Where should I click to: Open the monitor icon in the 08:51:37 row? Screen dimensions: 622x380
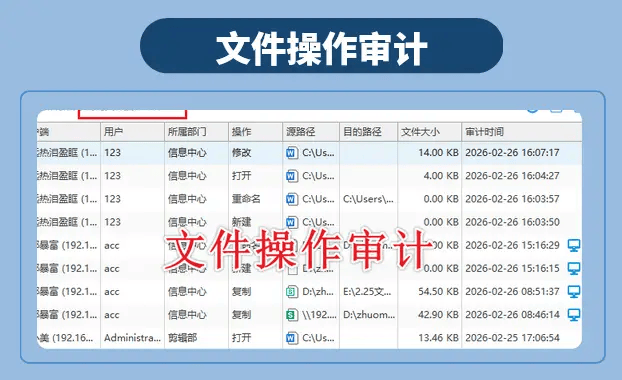pos(574,292)
